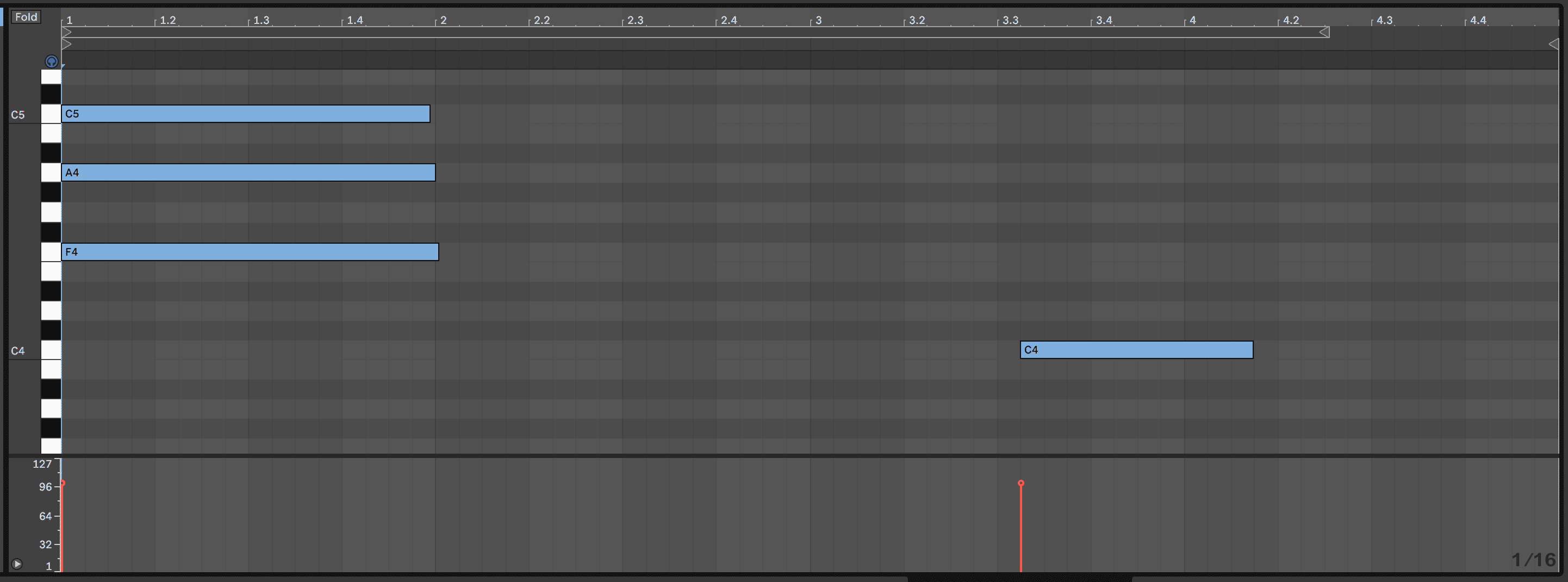Image resolution: width=1568 pixels, height=582 pixels.
Task: Click the '64' velocity scale label
Action: pos(46,516)
